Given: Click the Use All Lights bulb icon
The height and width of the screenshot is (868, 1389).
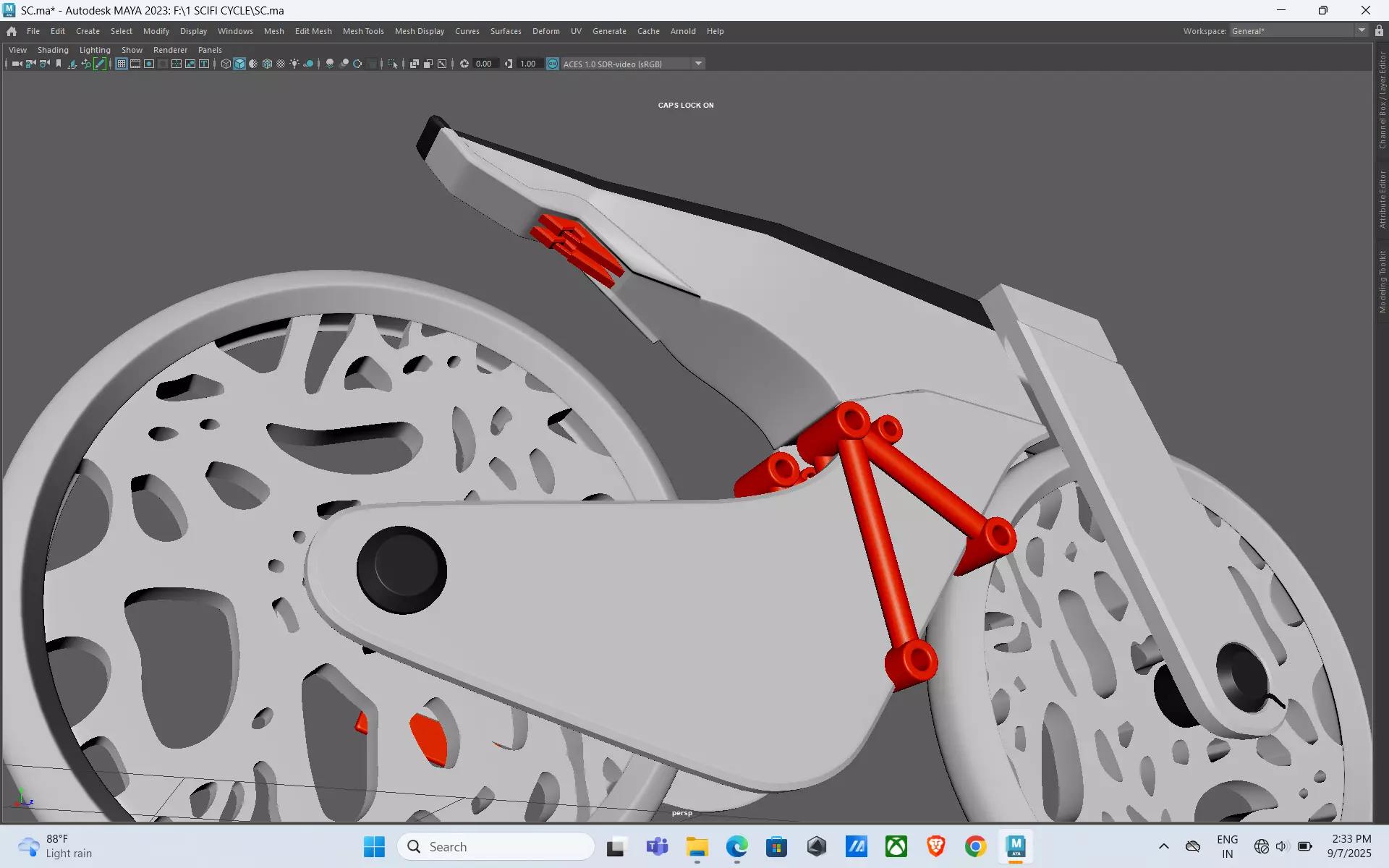Looking at the screenshot, I should pyautogui.click(x=294, y=64).
